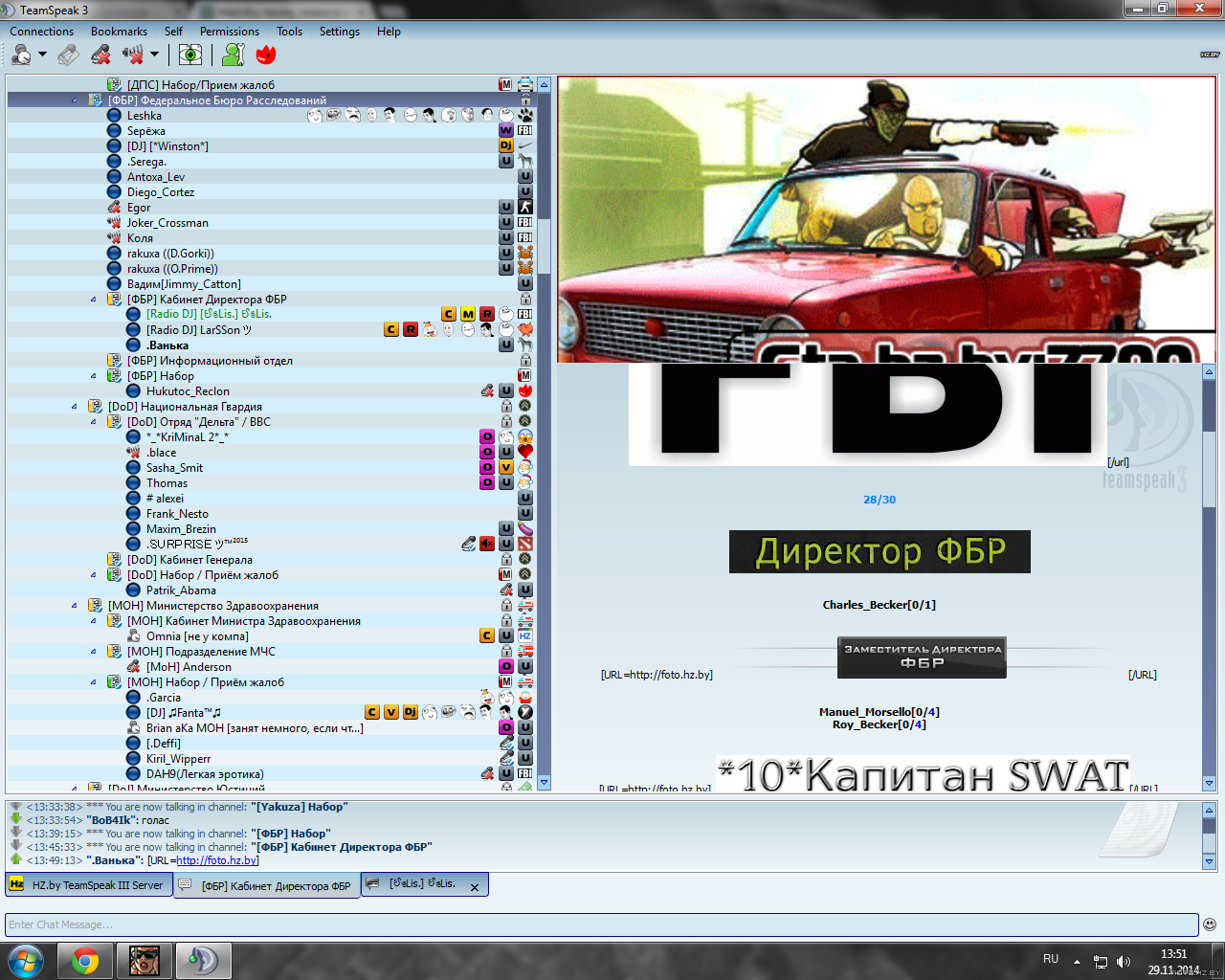Click the moderated M icon on [ФБР] Набор row
The width and height of the screenshot is (1225, 980).
(x=524, y=376)
